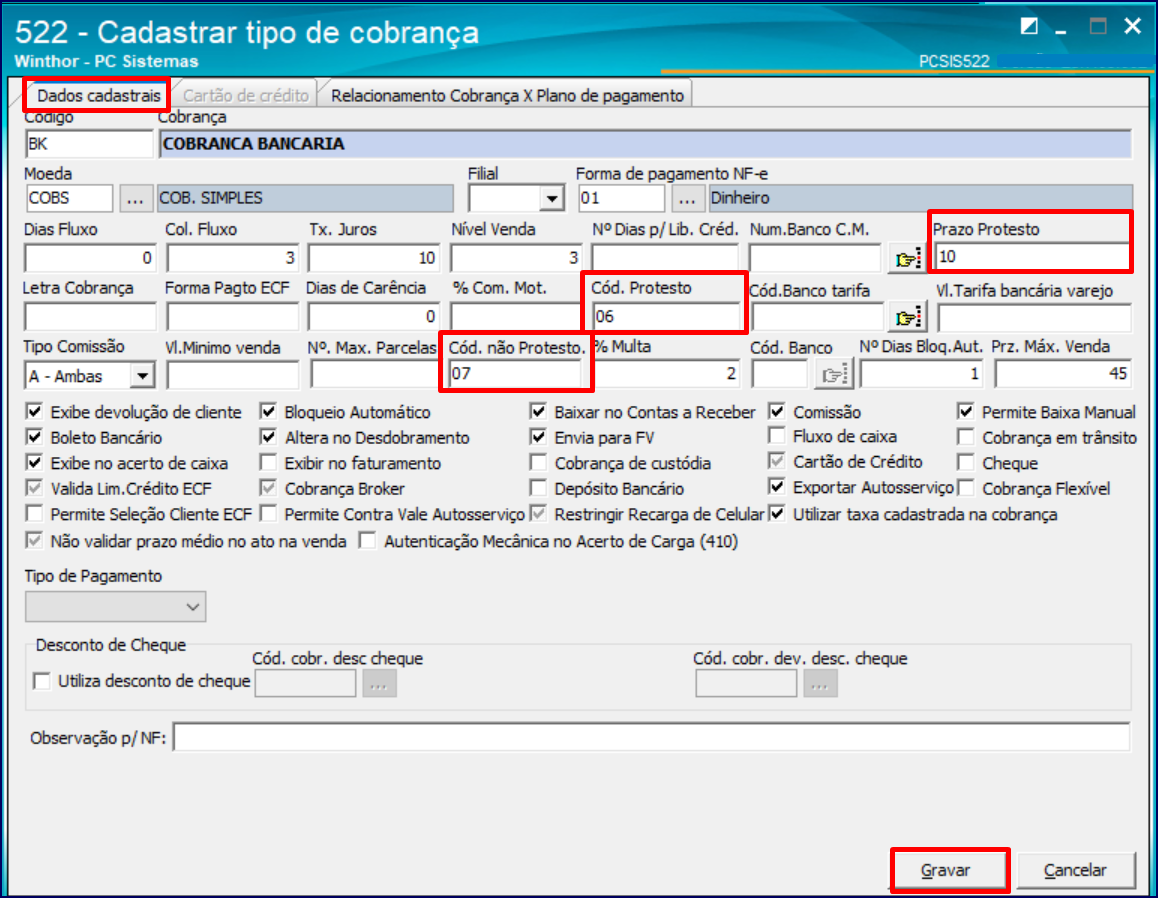Viewport: 1158px width, 898px height.
Task: Check Permite Contra Vale Autosserviço
Action: tap(268, 513)
